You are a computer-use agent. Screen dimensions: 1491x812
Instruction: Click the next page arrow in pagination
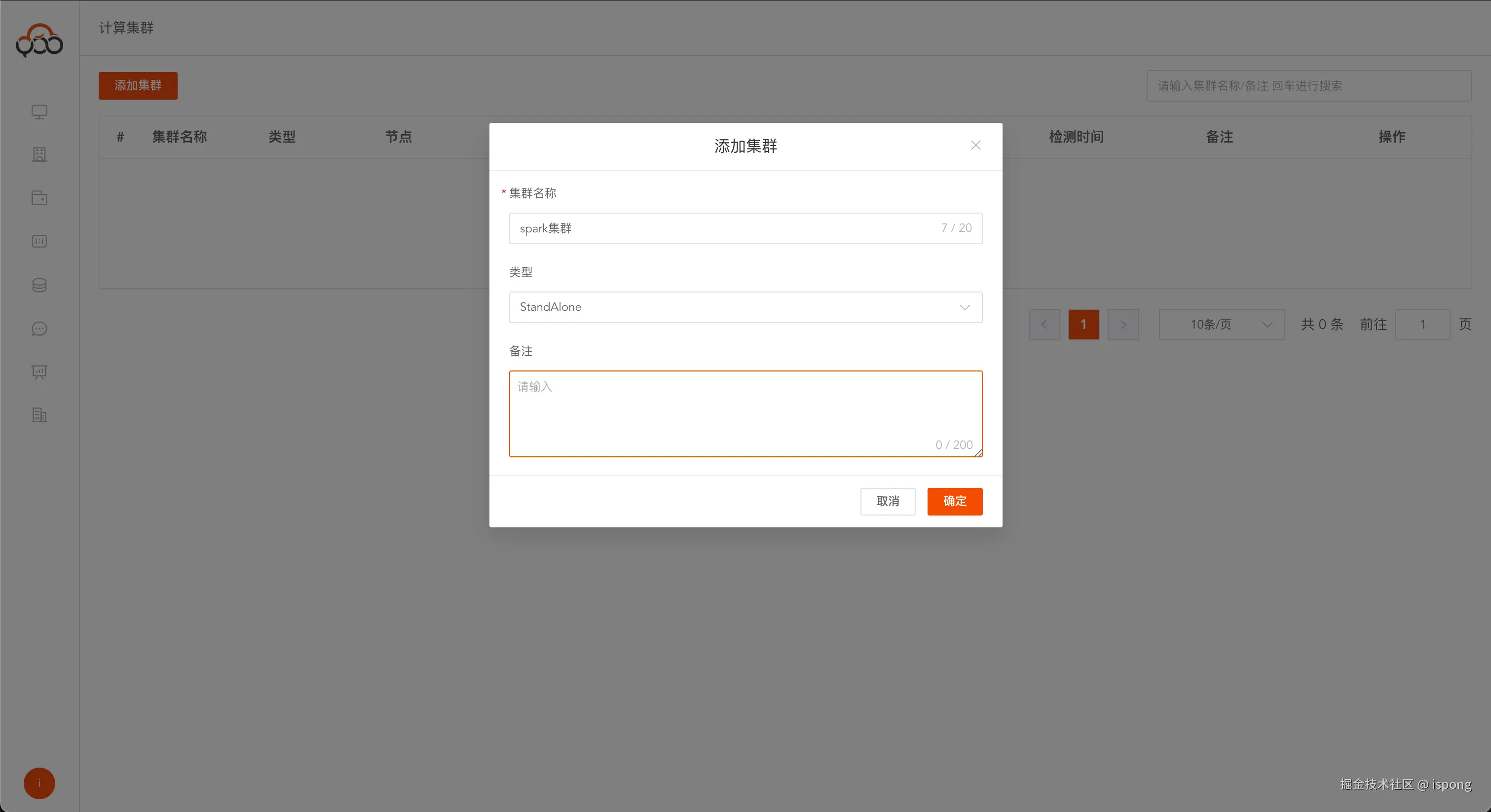[1123, 325]
